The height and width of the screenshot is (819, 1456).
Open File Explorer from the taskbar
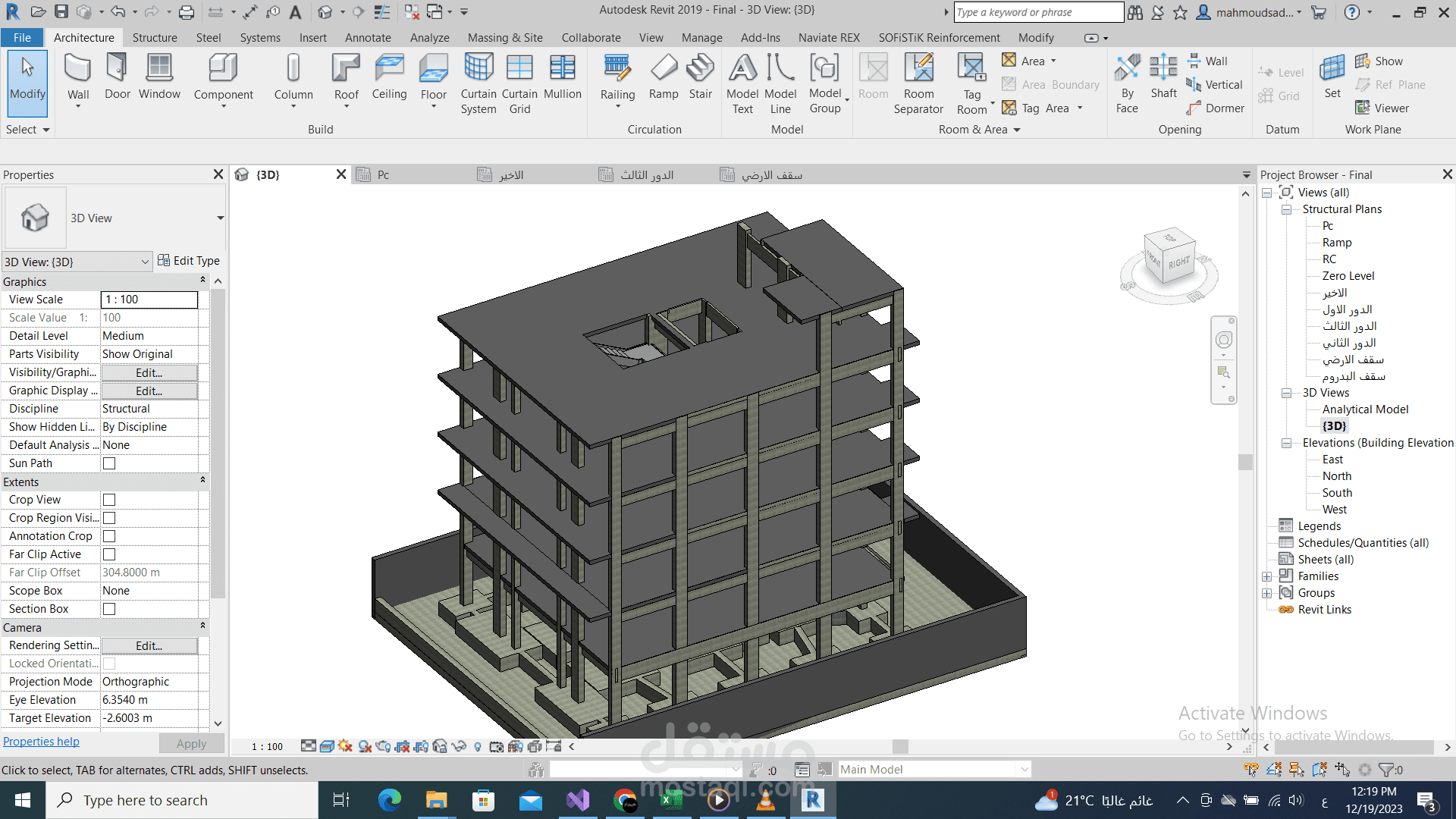click(437, 800)
